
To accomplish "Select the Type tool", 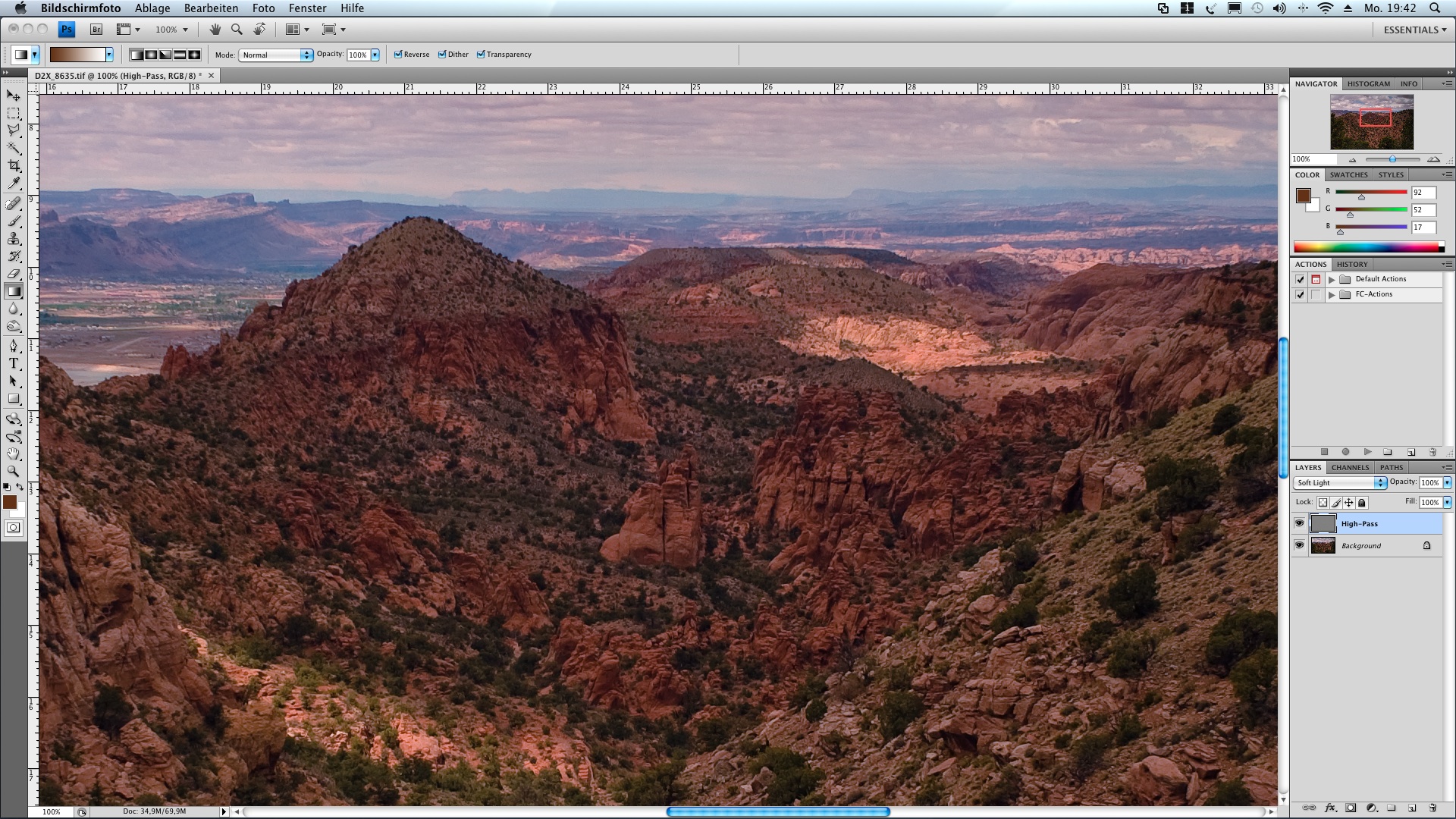I will pos(14,363).
